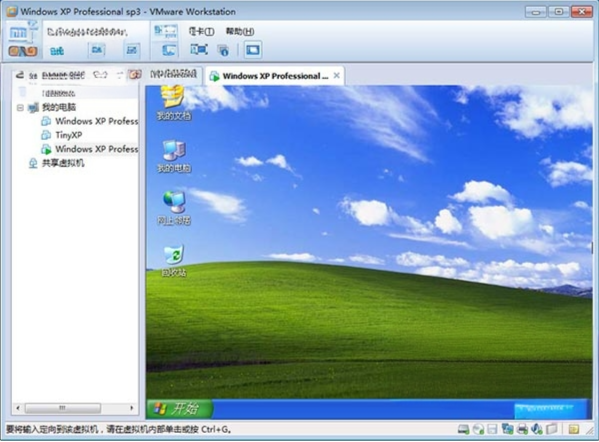Viewport: 599px width, 442px height.
Task: Click the snapshot manager info icon
Action: pos(223,50)
